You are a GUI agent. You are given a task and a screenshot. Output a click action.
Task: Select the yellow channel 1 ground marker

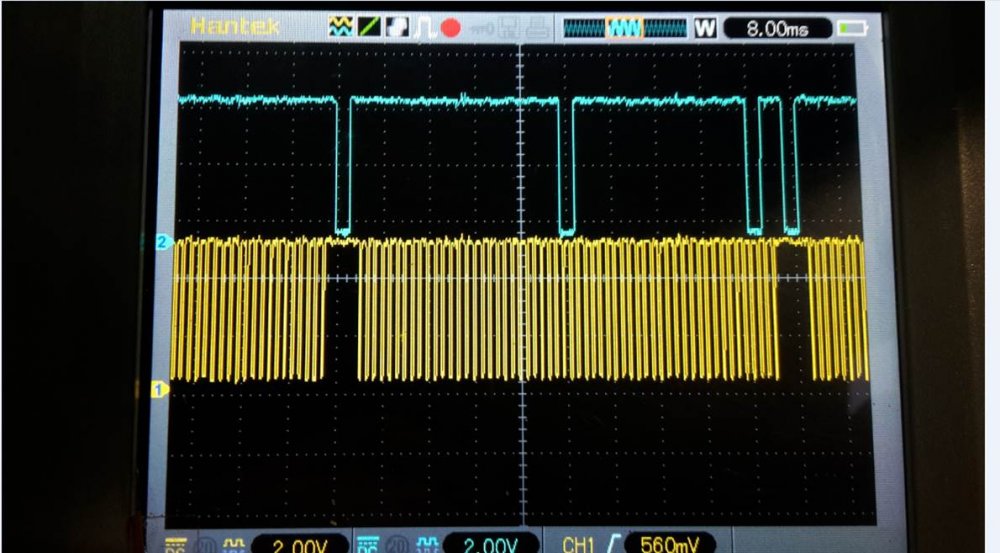tap(158, 388)
